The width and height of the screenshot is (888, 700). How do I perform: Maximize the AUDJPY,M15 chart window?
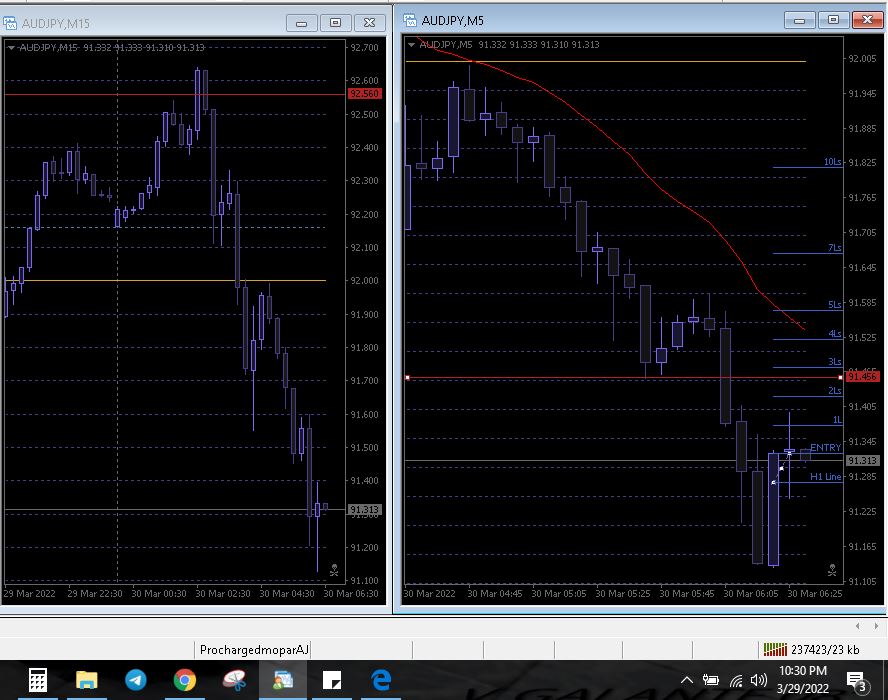point(335,23)
